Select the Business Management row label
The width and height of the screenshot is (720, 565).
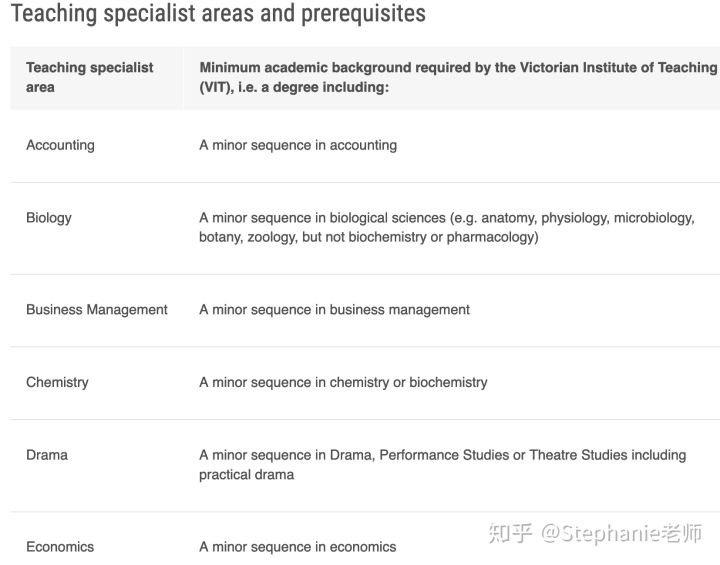97,310
